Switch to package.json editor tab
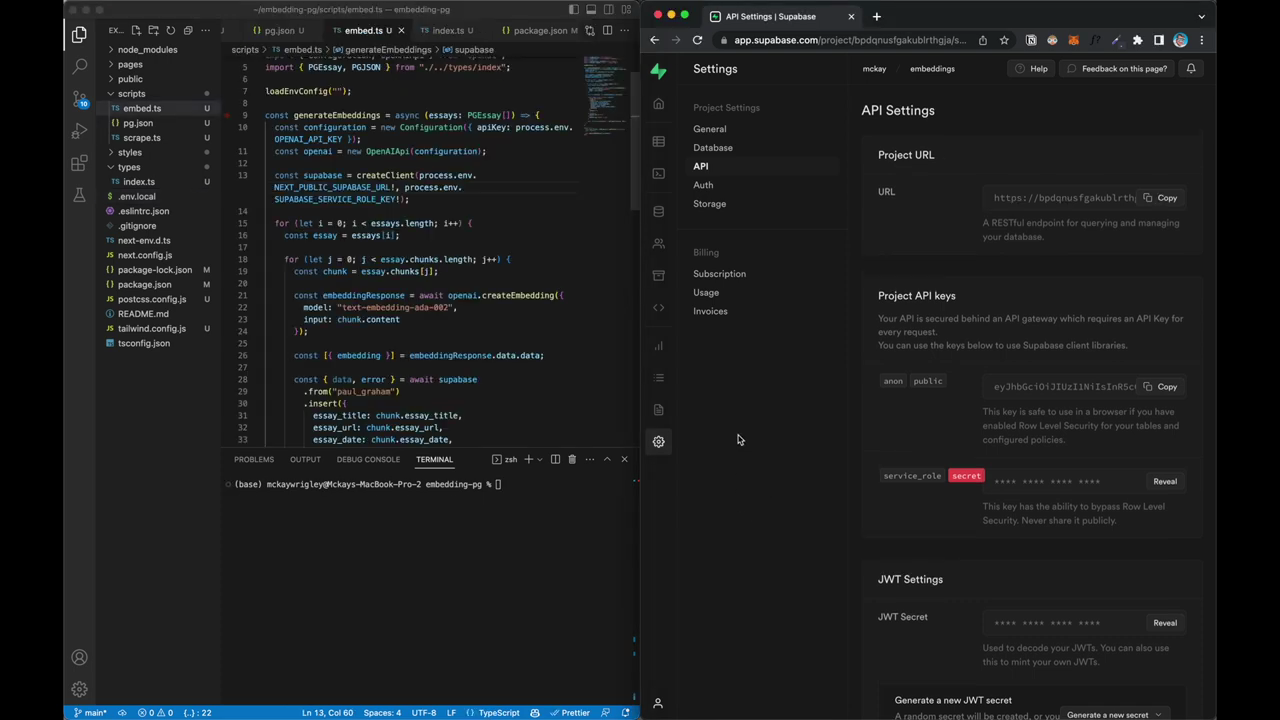Image resolution: width=1280 pixels, height=720 pixels. [x=540, y=31]
